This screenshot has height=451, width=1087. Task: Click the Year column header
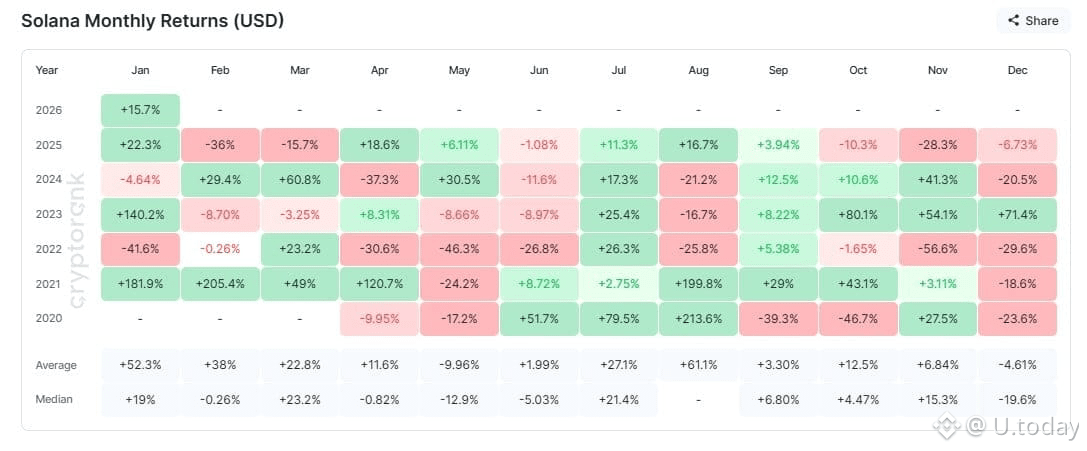coord(47,70)
